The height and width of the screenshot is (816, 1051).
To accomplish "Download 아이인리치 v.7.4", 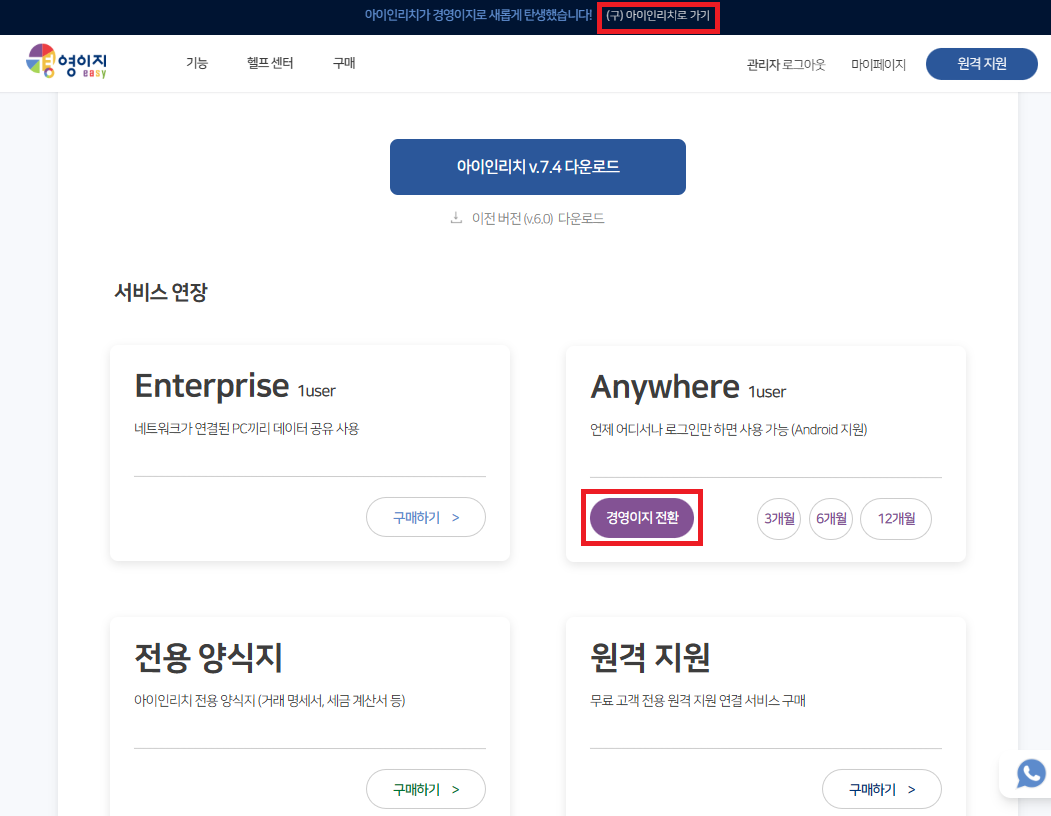I will [537, 167].
